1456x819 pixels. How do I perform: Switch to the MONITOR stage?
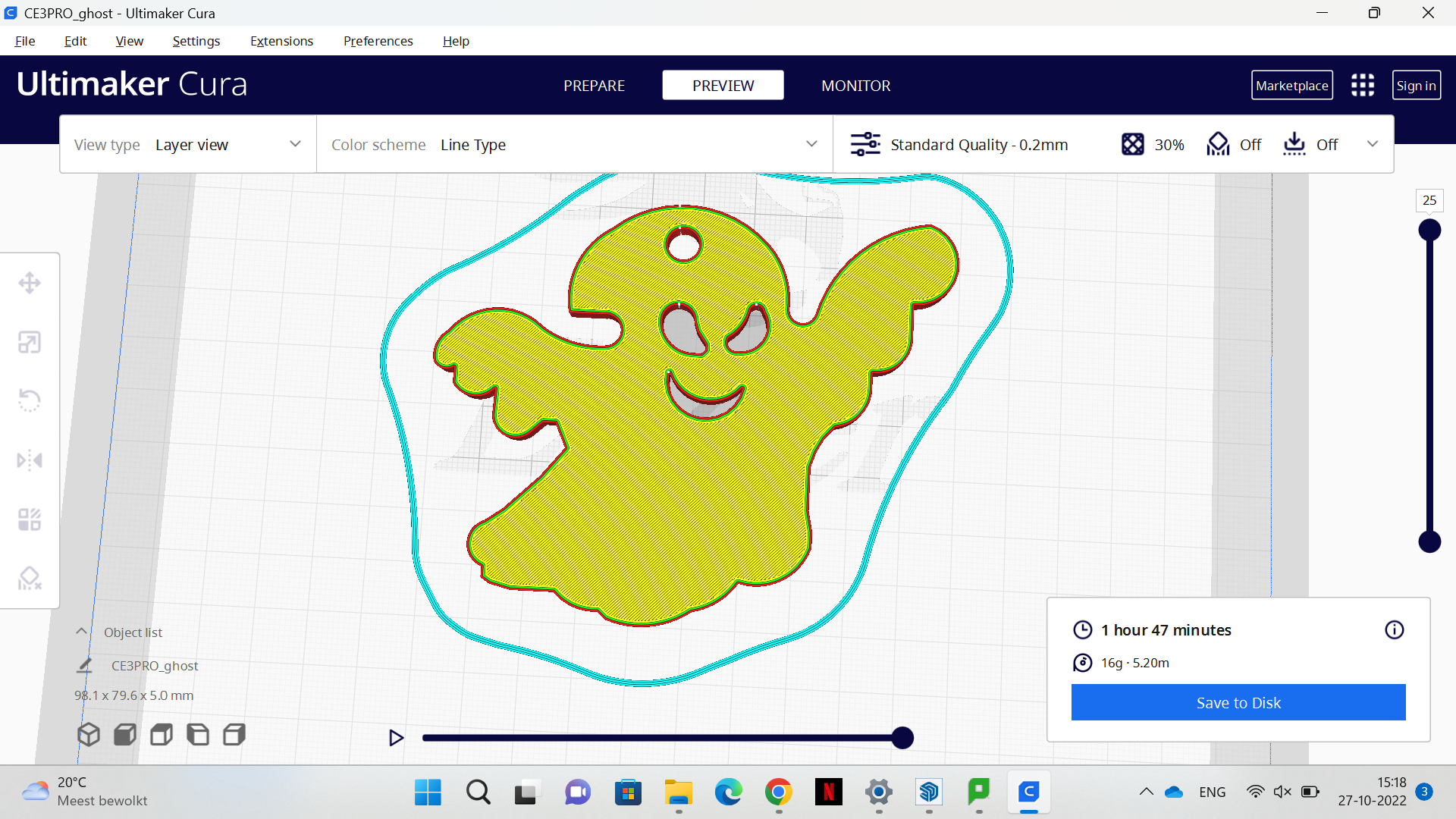(x=855, y=86)
